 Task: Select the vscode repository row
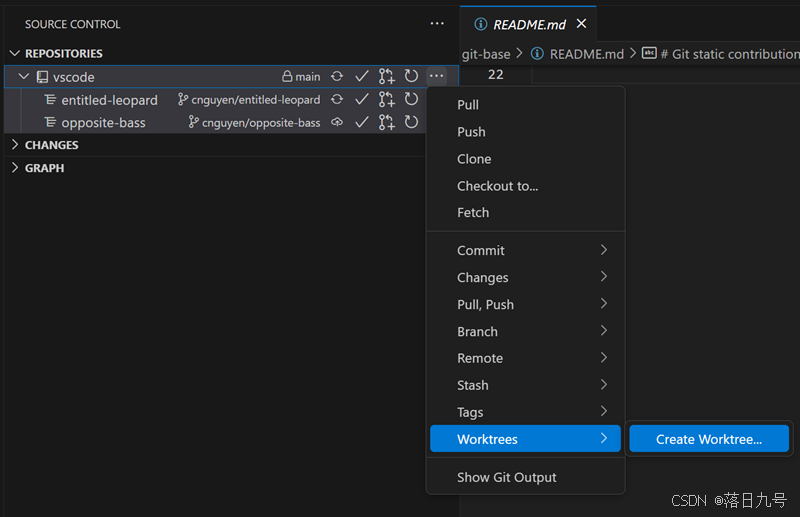(x=231, y=77)
